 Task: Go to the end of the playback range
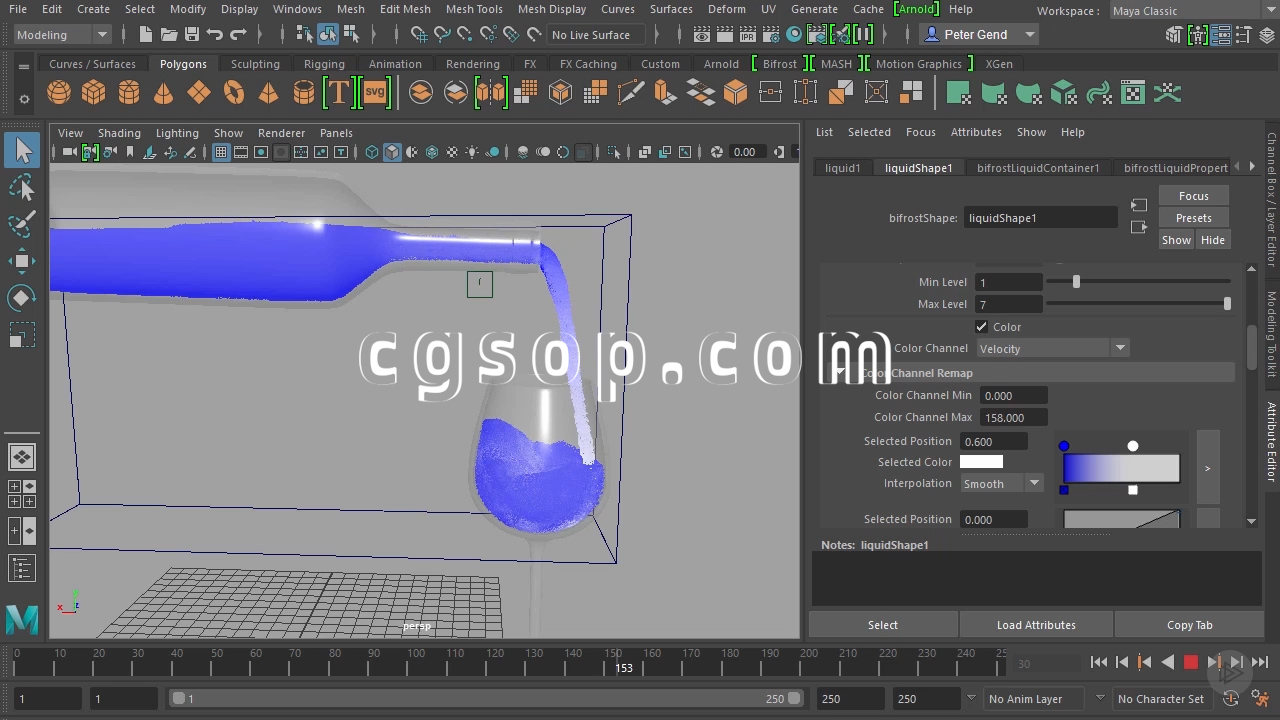(1260, 662)
